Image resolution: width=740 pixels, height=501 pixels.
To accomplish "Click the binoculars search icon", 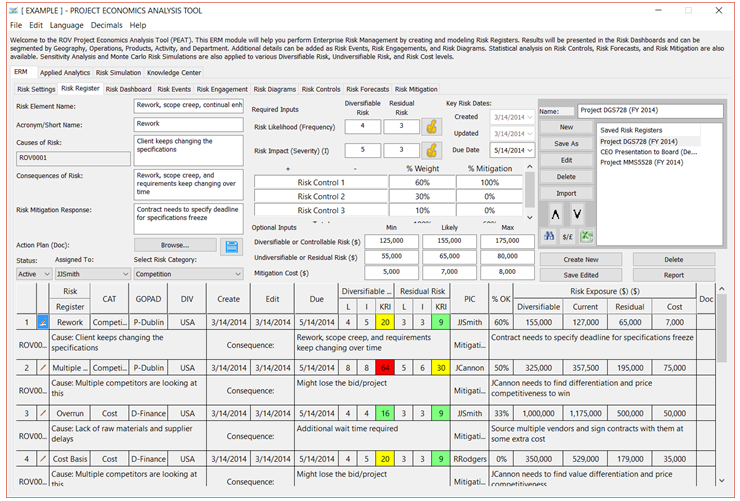I will click(x=548, y=236).
